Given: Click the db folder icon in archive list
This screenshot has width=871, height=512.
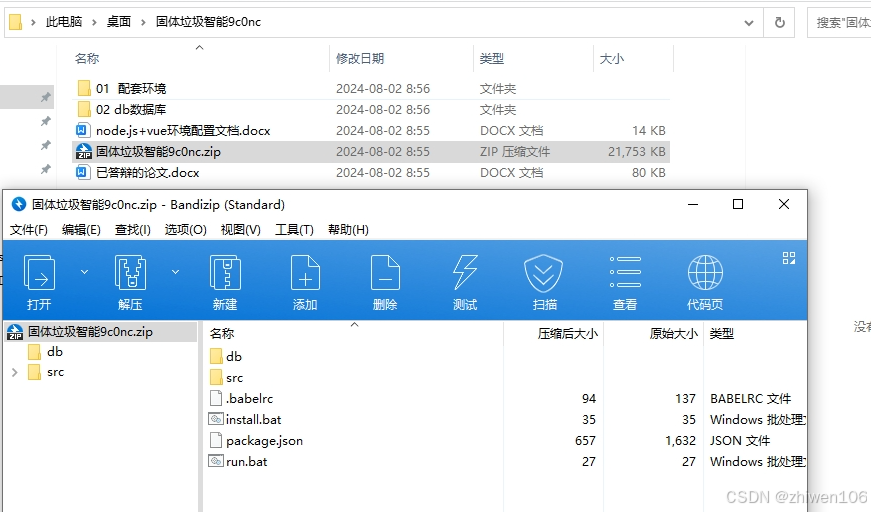Looking at the screenshot, I should tap(216, 357).
